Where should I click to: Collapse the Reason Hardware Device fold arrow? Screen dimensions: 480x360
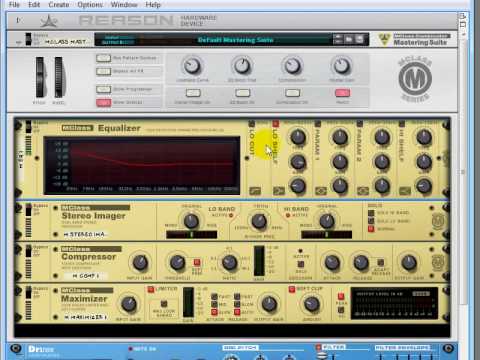click(x=18, y=21)
